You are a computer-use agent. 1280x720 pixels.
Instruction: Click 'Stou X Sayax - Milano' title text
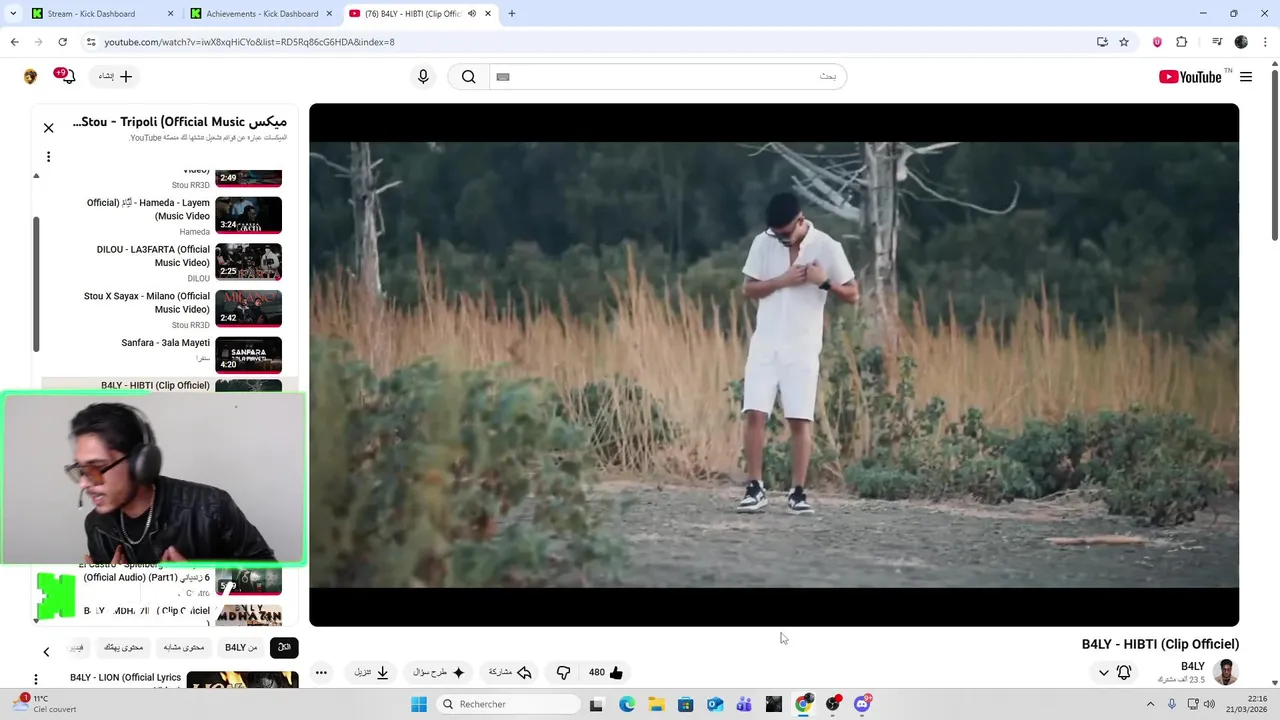147,303
